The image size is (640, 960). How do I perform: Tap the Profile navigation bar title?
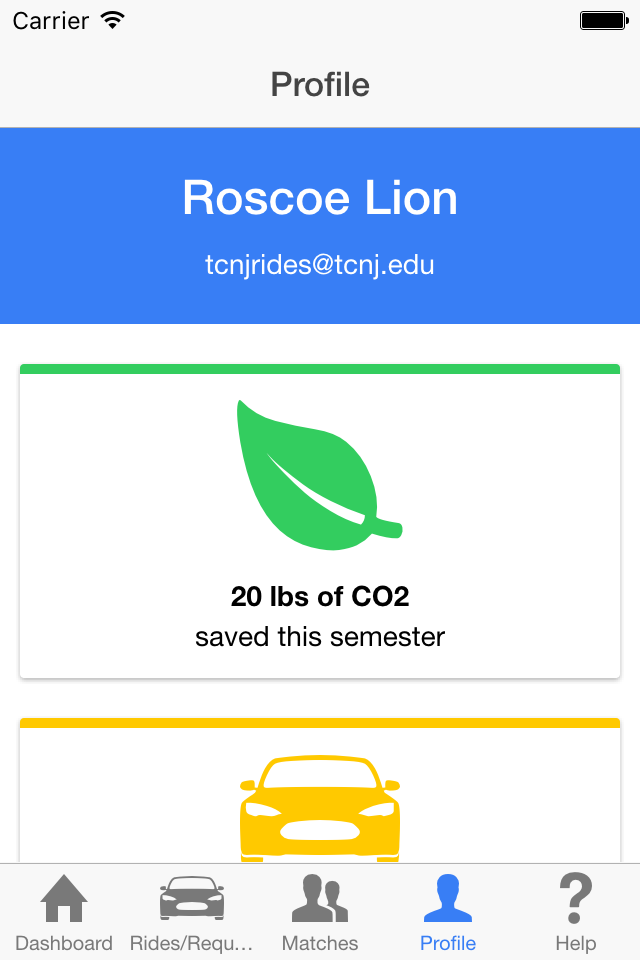[x=320, y=84]
